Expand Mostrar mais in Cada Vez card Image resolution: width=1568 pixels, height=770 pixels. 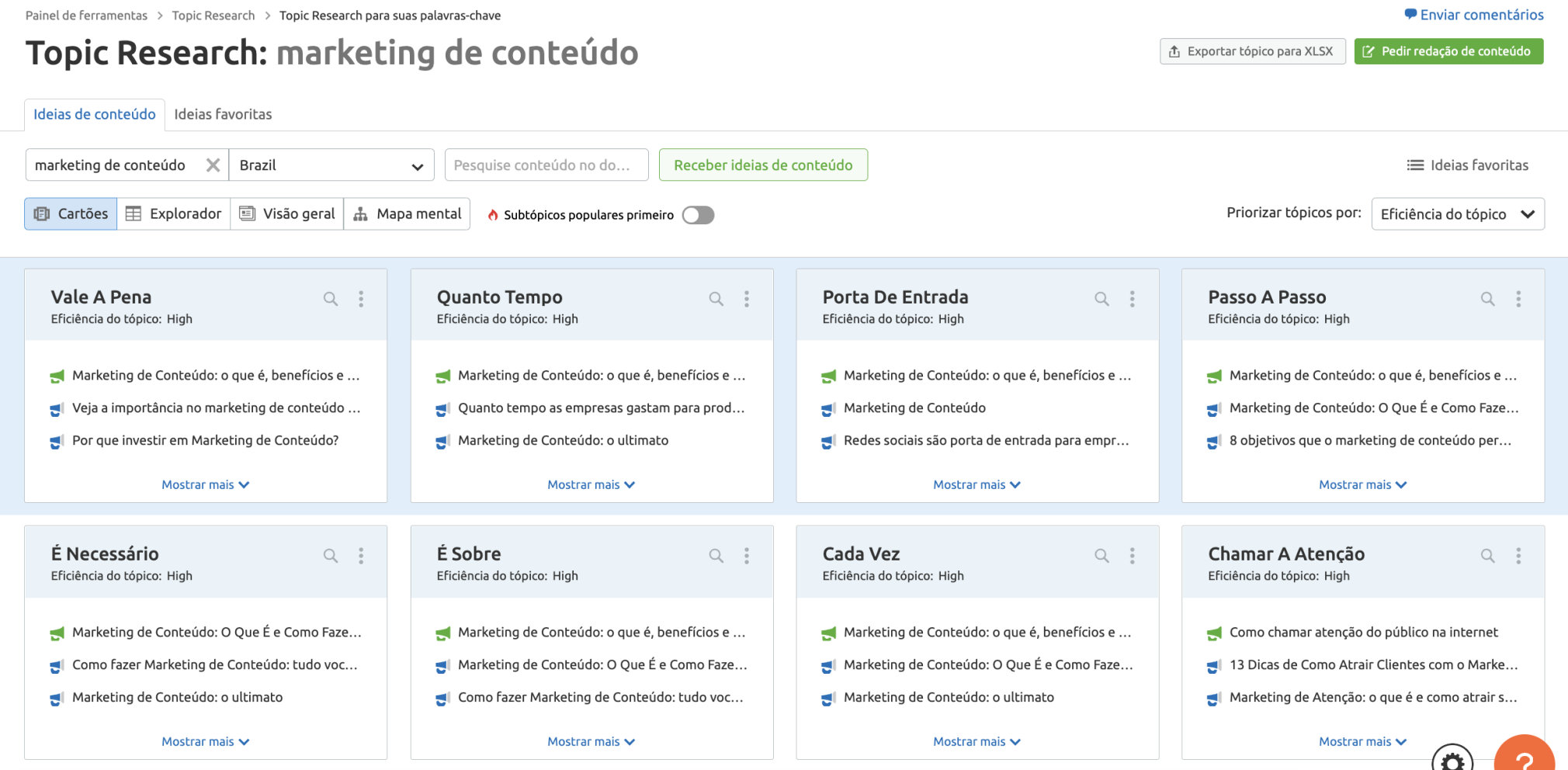(x=977, y=741)
